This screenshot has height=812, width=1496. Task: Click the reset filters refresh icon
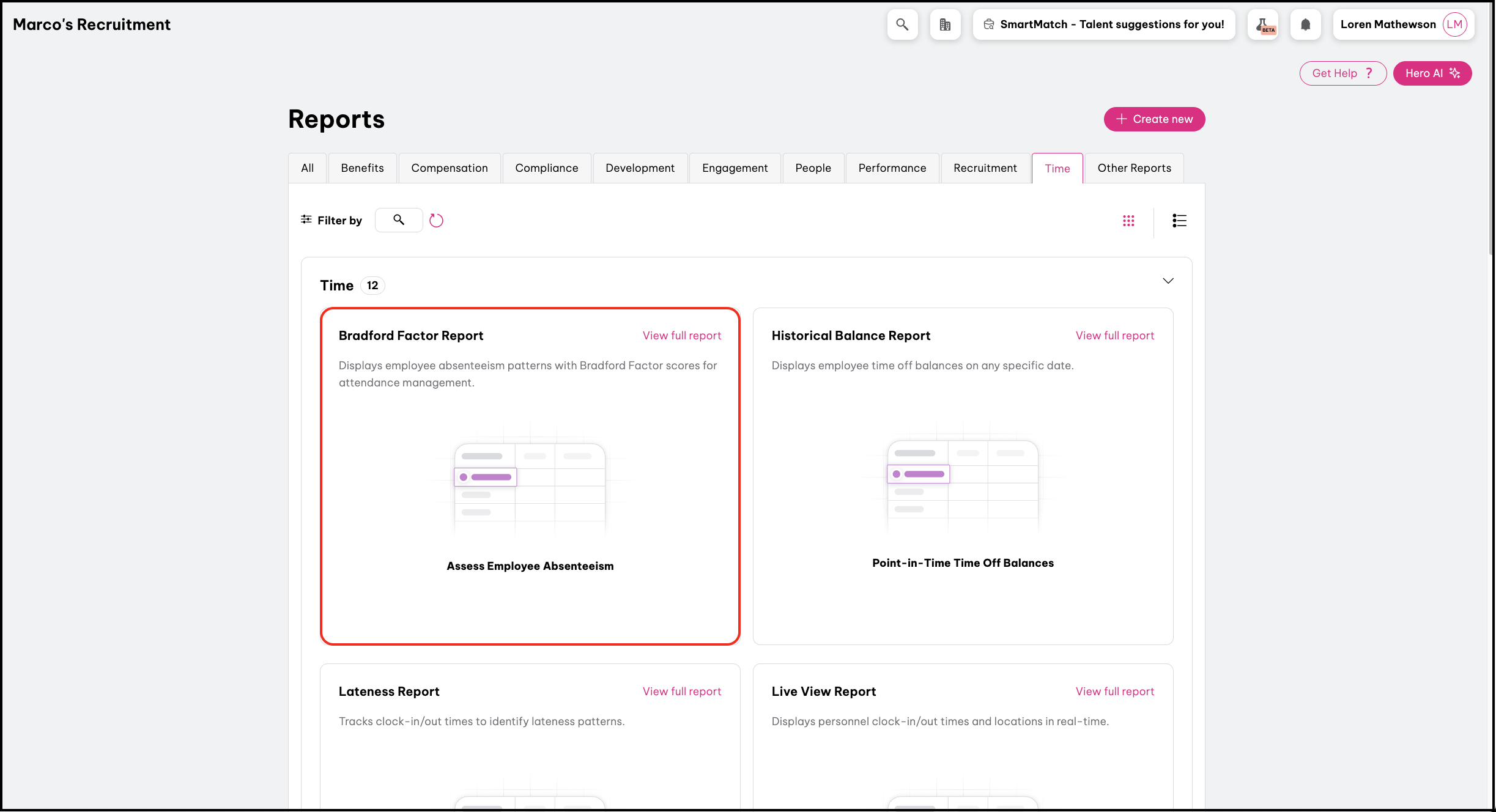click(436, 220)
